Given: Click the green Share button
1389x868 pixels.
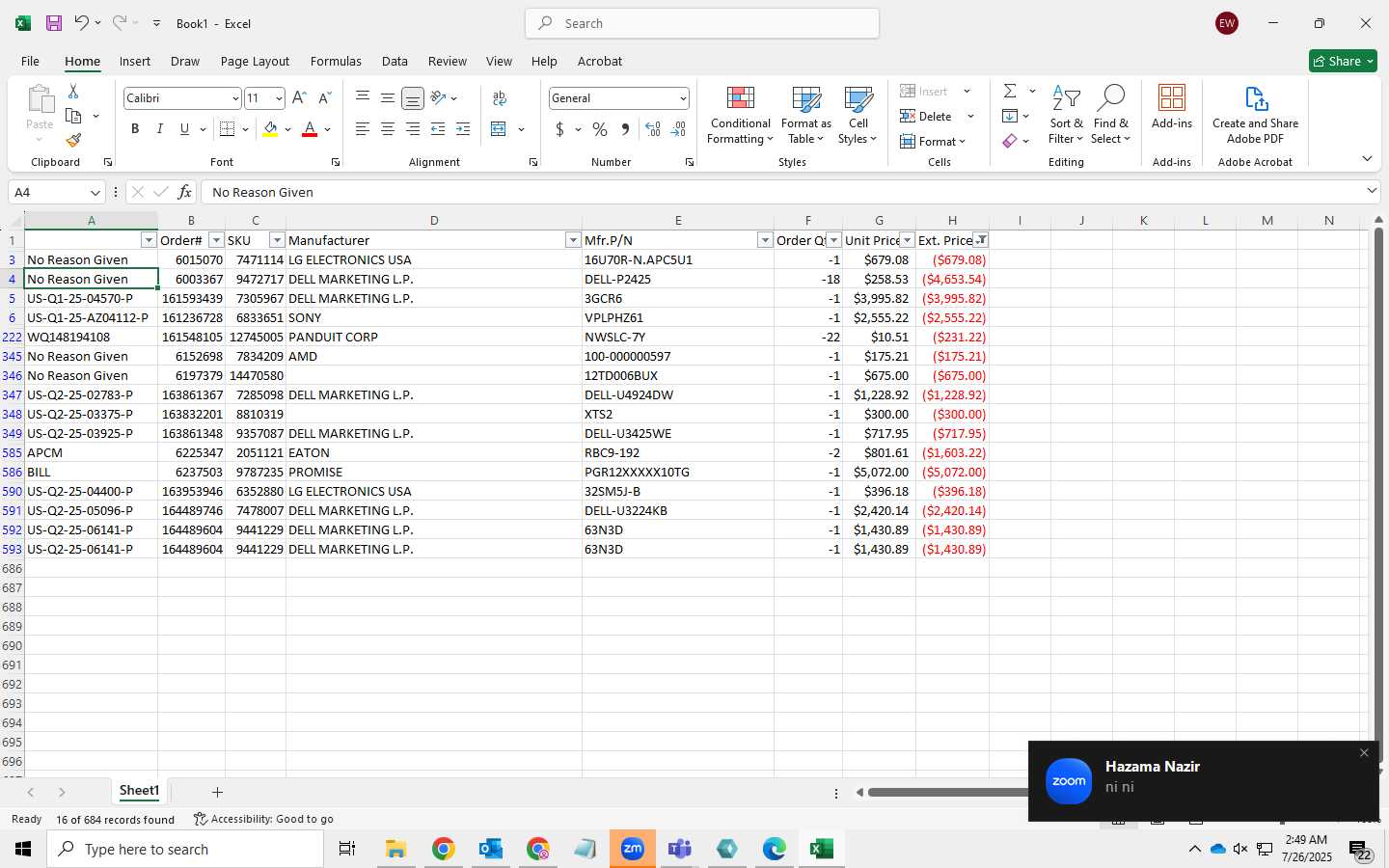Looking at the screenshot, I should tap(1343, 61).
